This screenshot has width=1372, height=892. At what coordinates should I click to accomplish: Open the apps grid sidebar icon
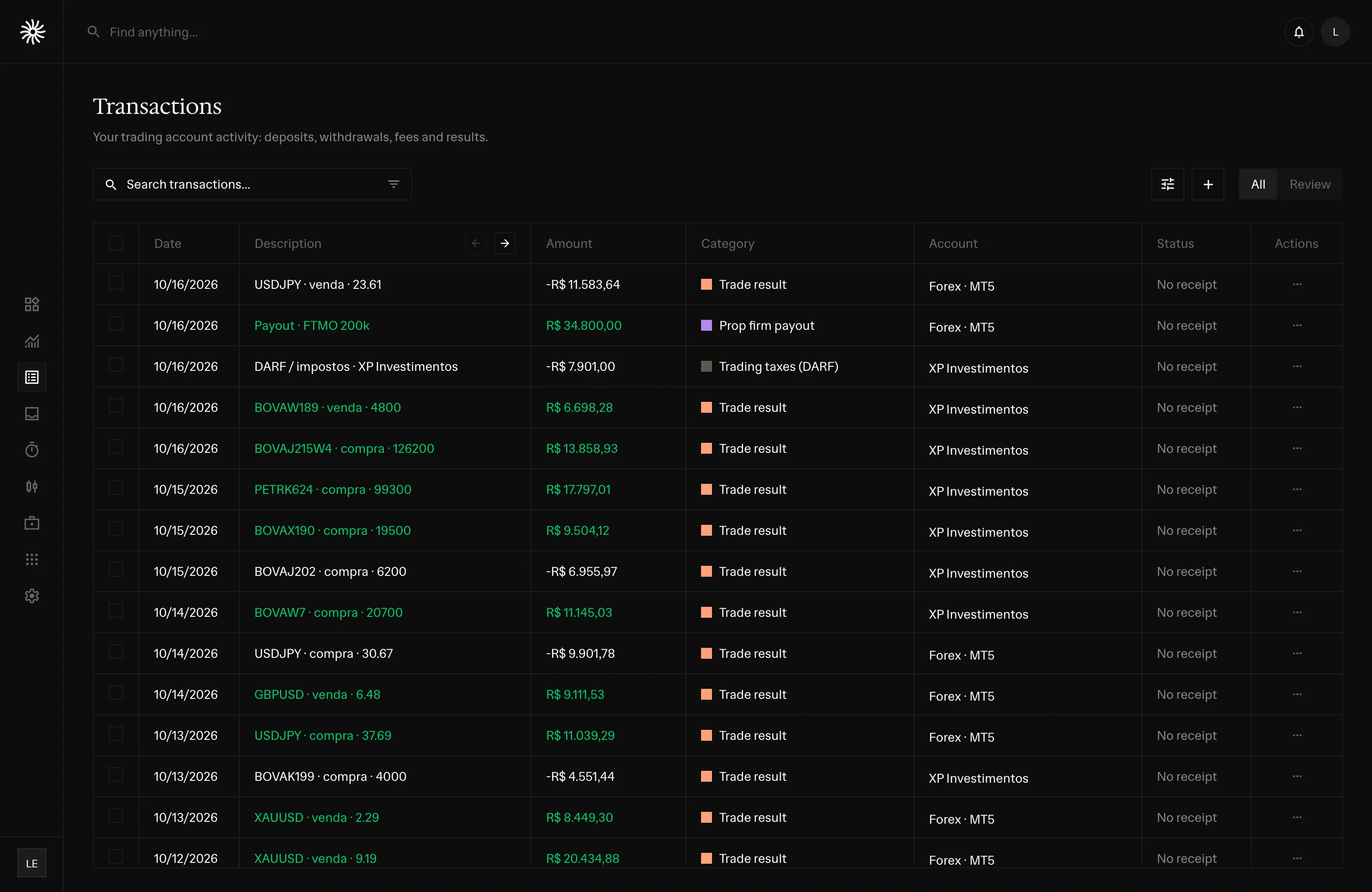click(x=32, y=559)
